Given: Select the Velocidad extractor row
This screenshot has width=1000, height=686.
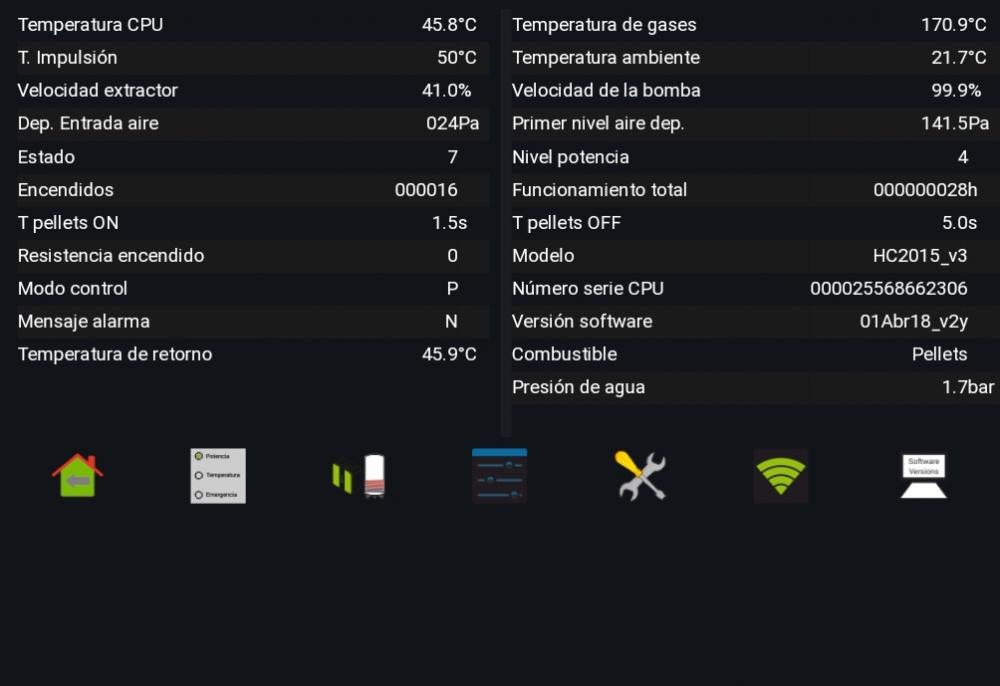Looking at the screenshot, I should 253,91.
